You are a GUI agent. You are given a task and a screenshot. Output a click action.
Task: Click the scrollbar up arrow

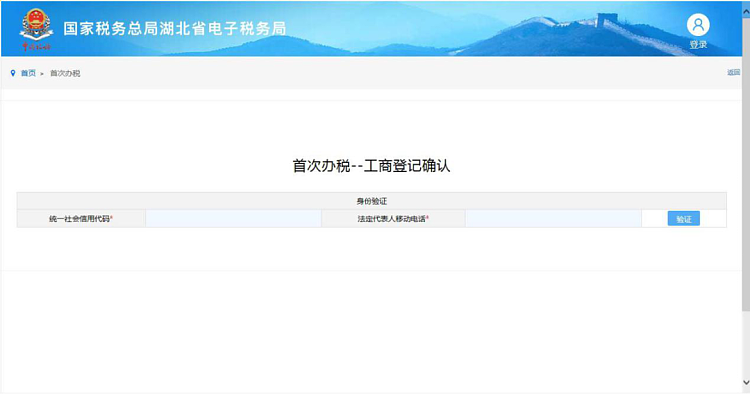(746, 10)
